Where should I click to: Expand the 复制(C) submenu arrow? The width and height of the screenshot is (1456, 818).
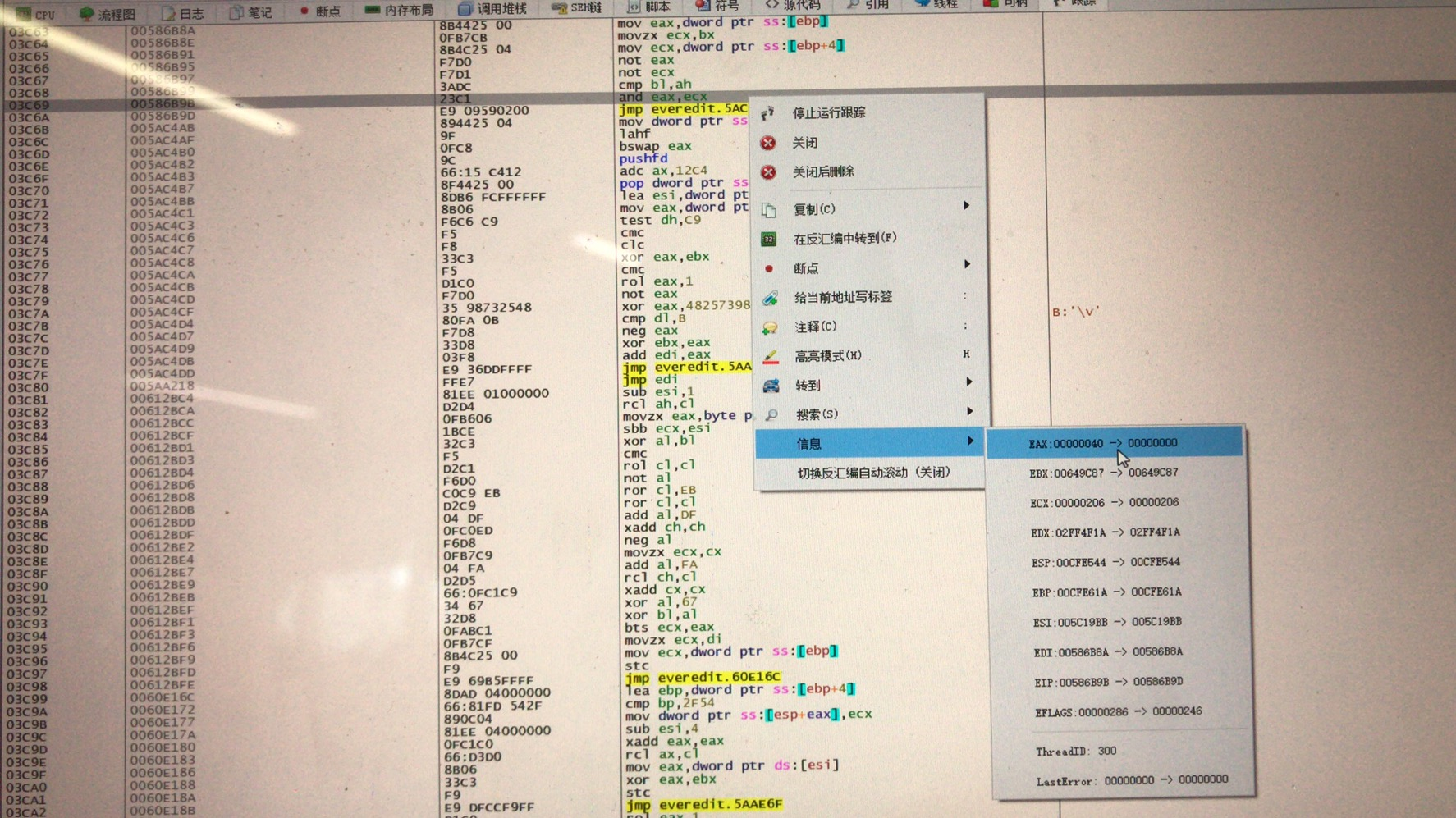(x=966, y=206)
